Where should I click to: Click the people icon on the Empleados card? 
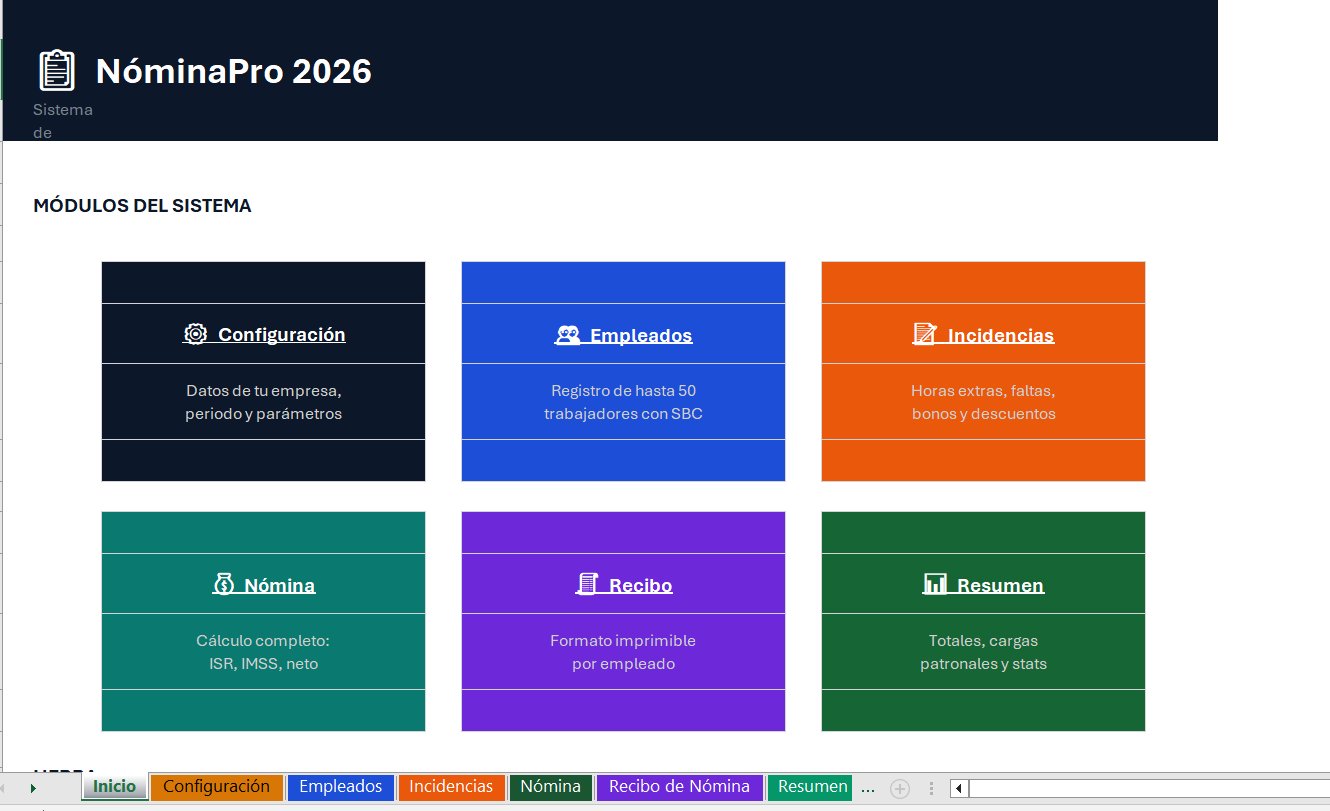click(x=569, y=334)
